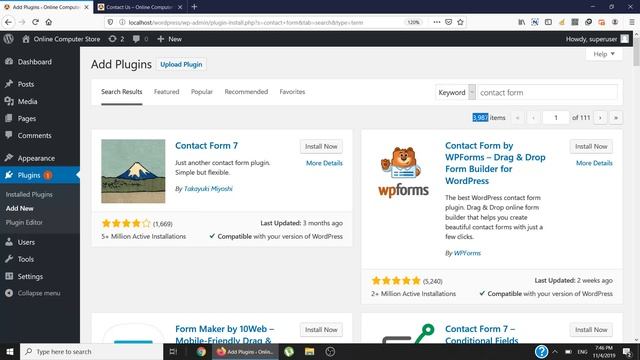Go back in the browser
640x360 pixels.
[x=9, y=22]
